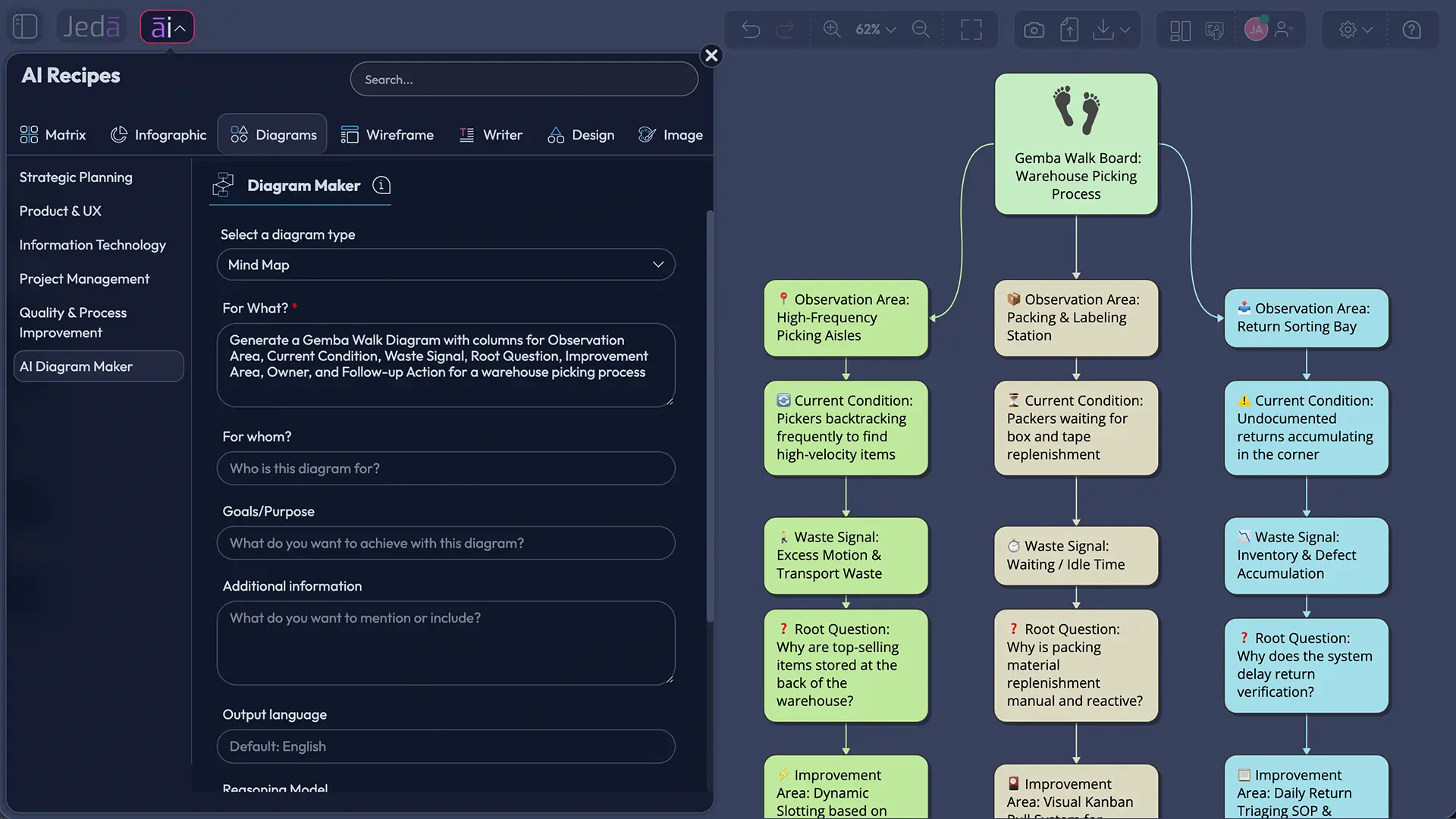Switch to the Wireframe tab
1456x819 pixels.
point(387,135)
